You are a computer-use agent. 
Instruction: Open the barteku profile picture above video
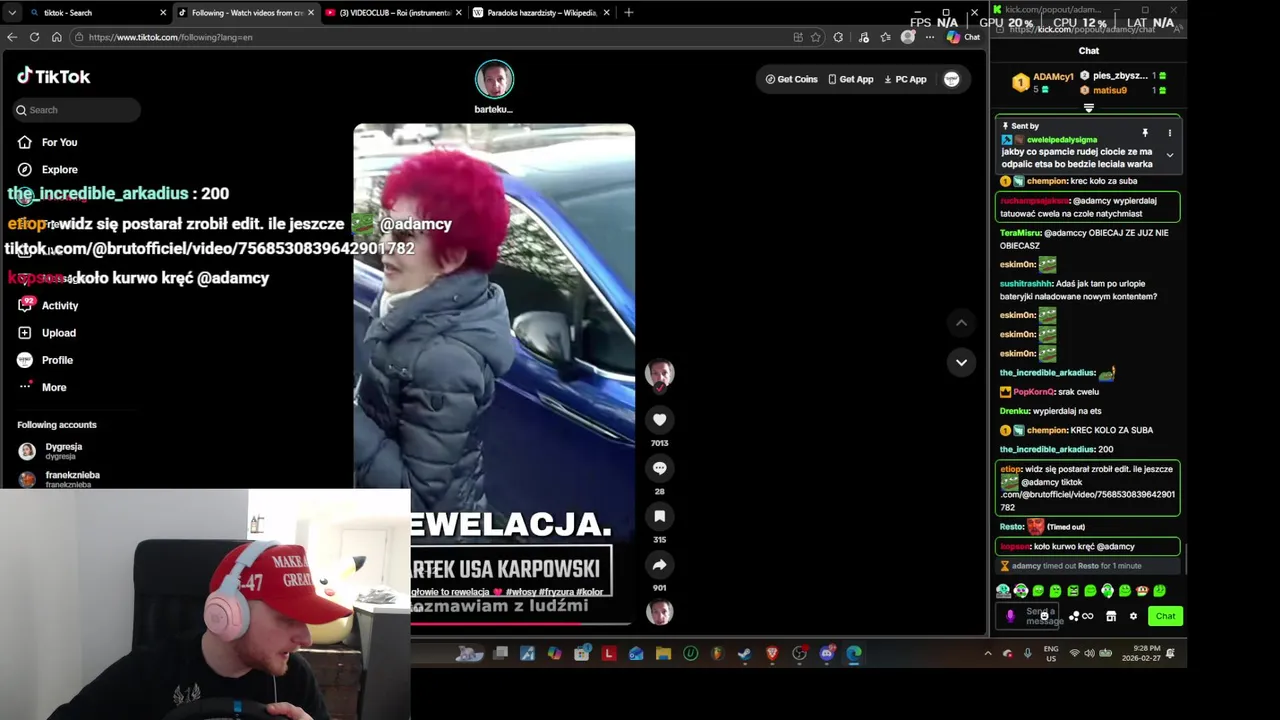click(494, 80)
